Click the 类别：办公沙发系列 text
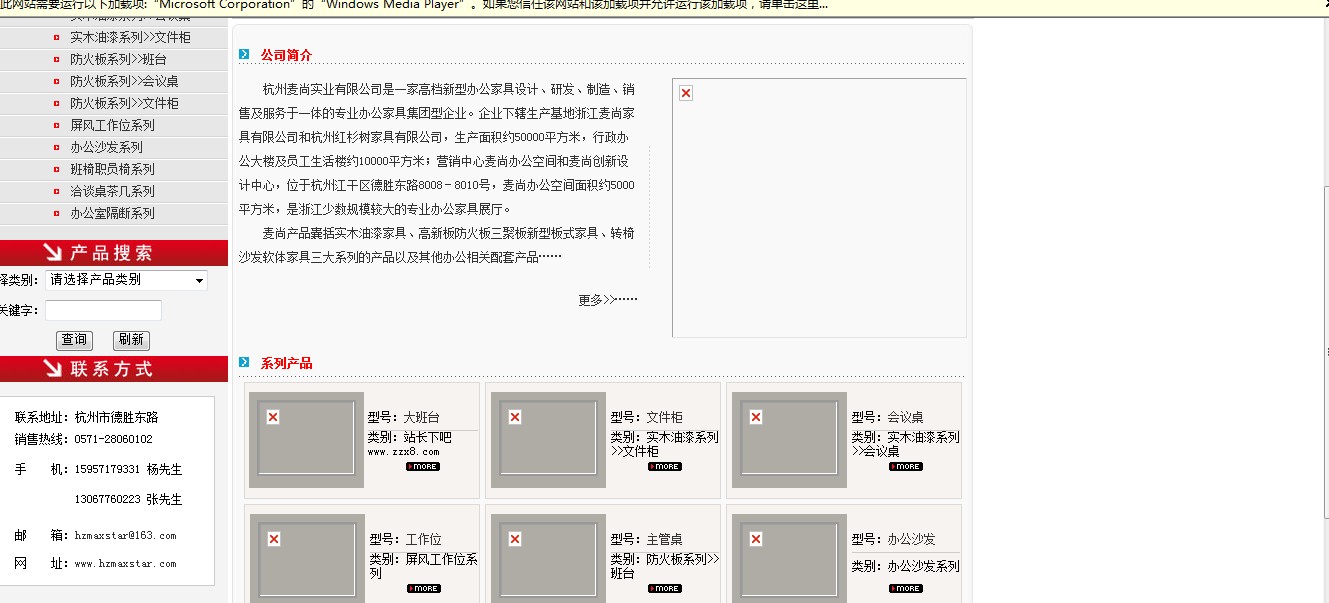The height and width of the screenshot is (603, 1329). coord(905,567)
